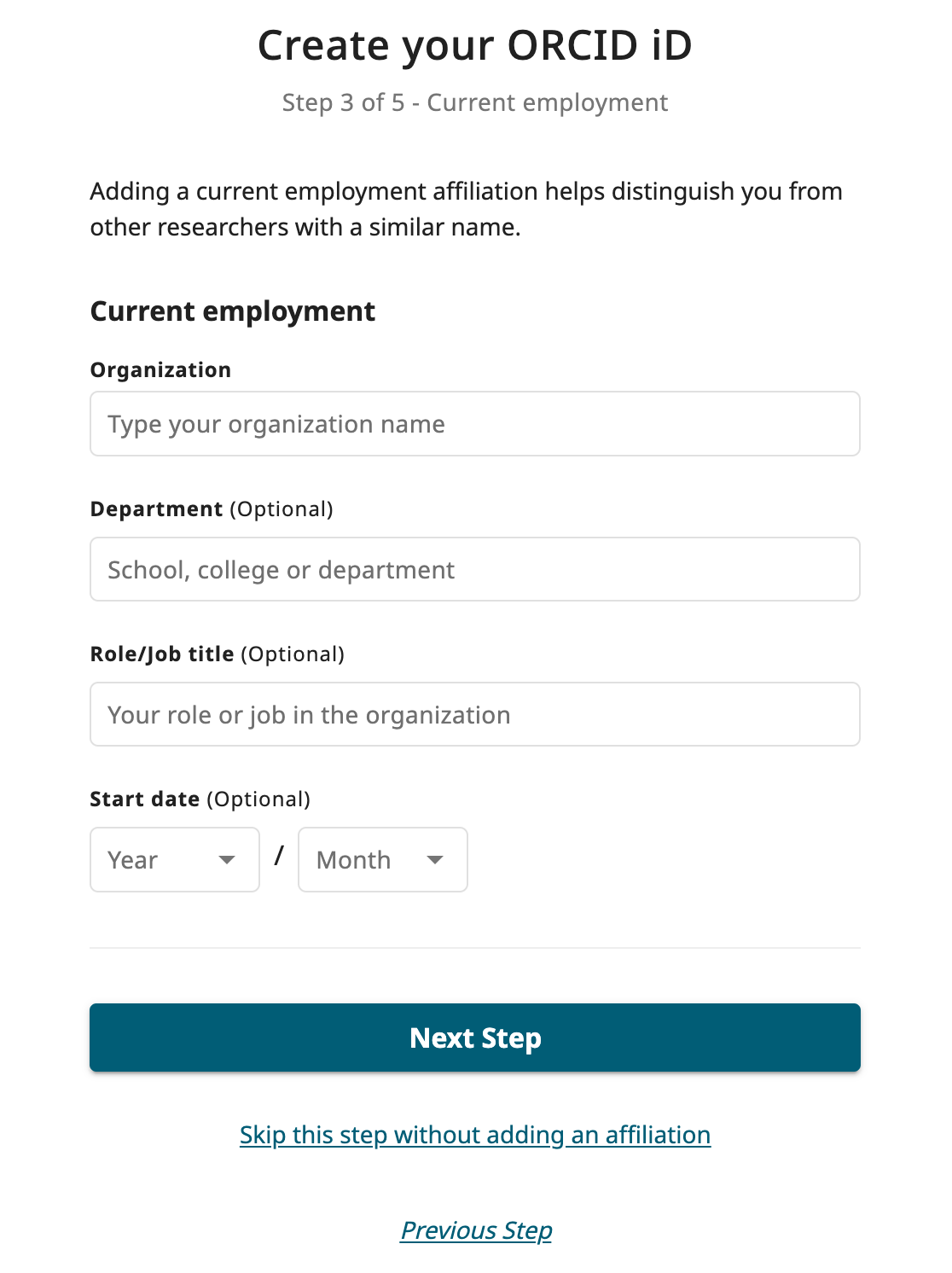Viewport: 952px width, 1273px height.
Task: Click the Month dropdown chevron icon
Action: [436, 859]
